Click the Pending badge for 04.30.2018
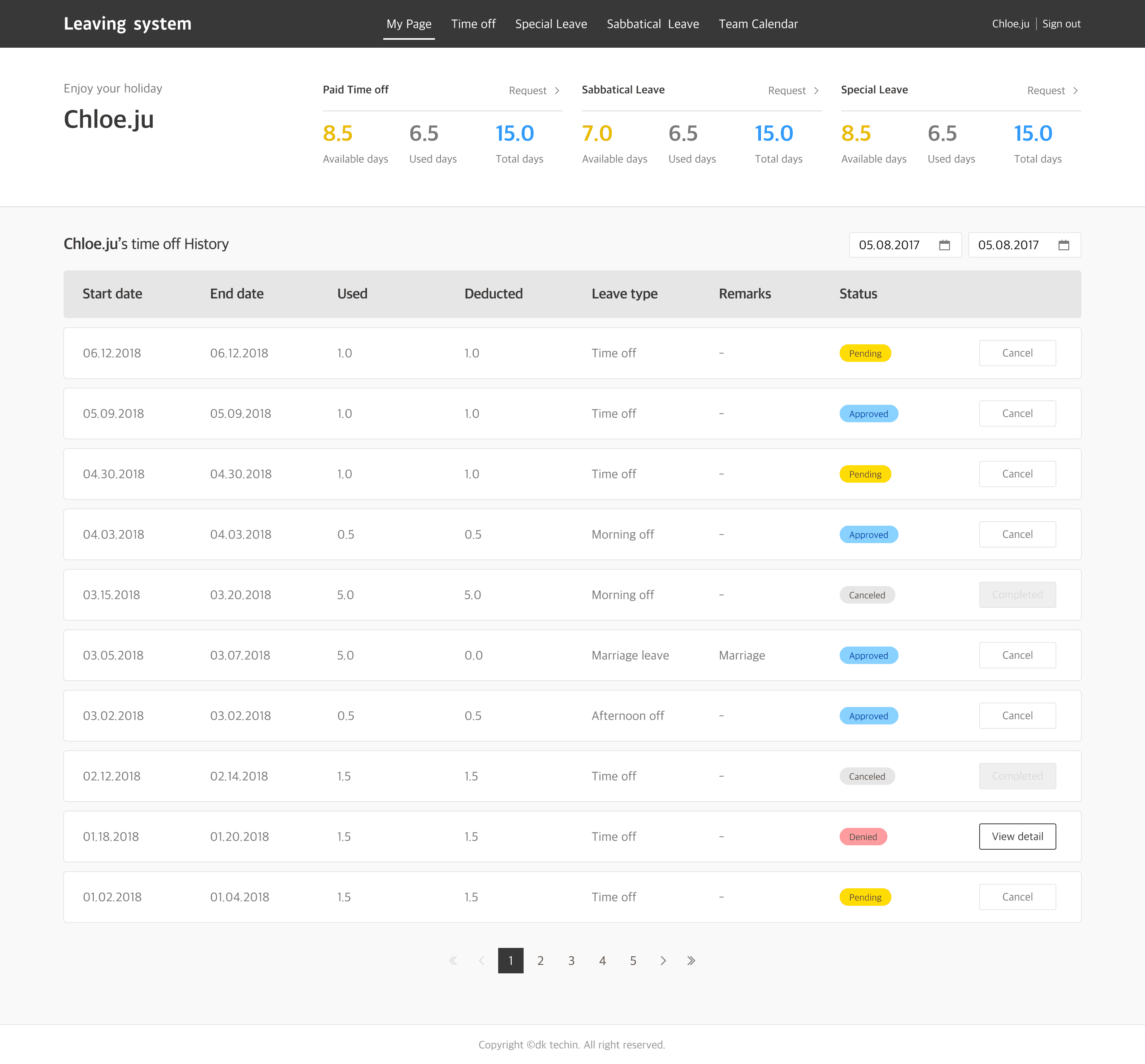This screenshot has width=1145, height=1064. tap(865, 474)
